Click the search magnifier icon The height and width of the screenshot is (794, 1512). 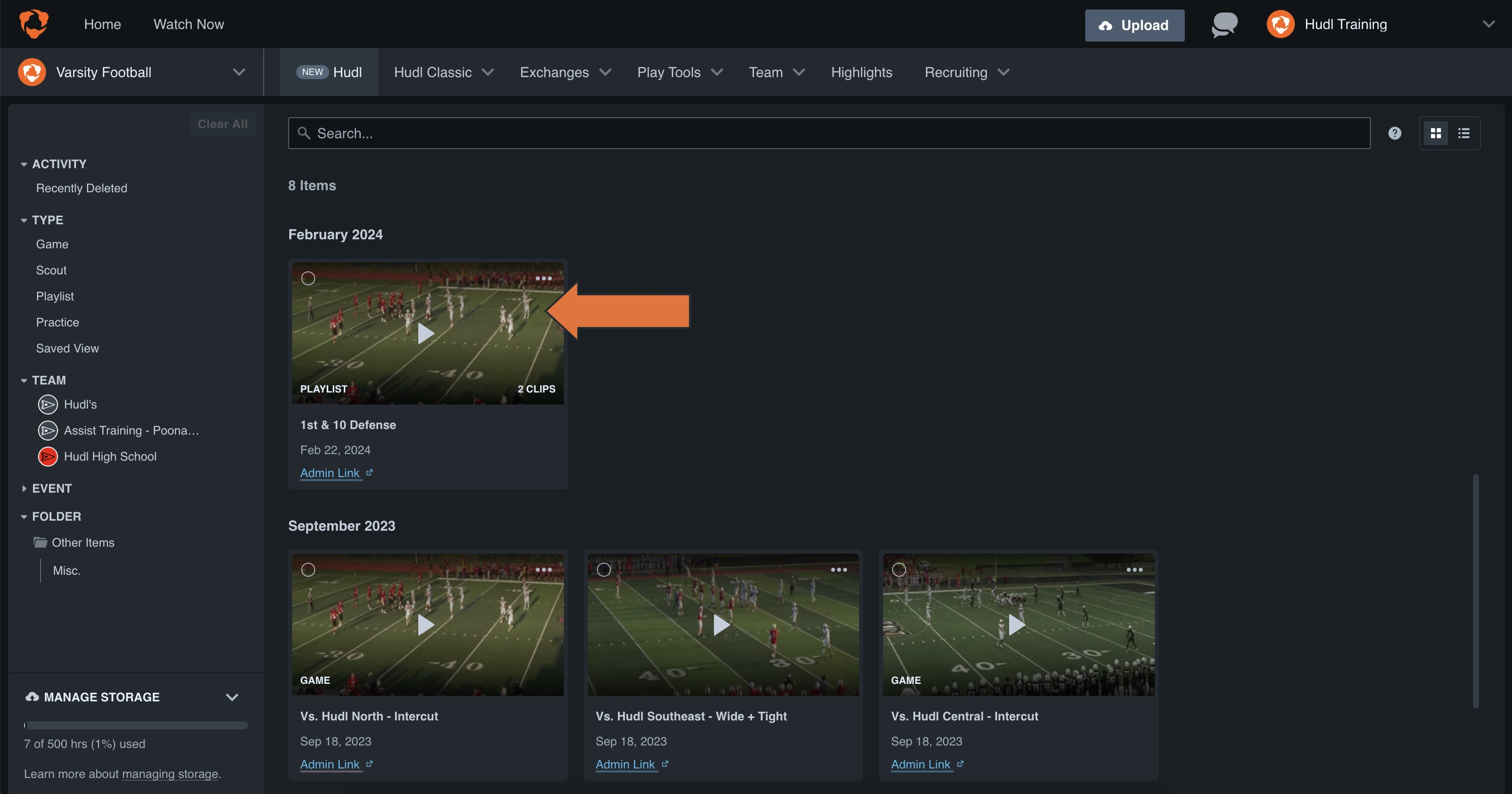coord(305,133)
